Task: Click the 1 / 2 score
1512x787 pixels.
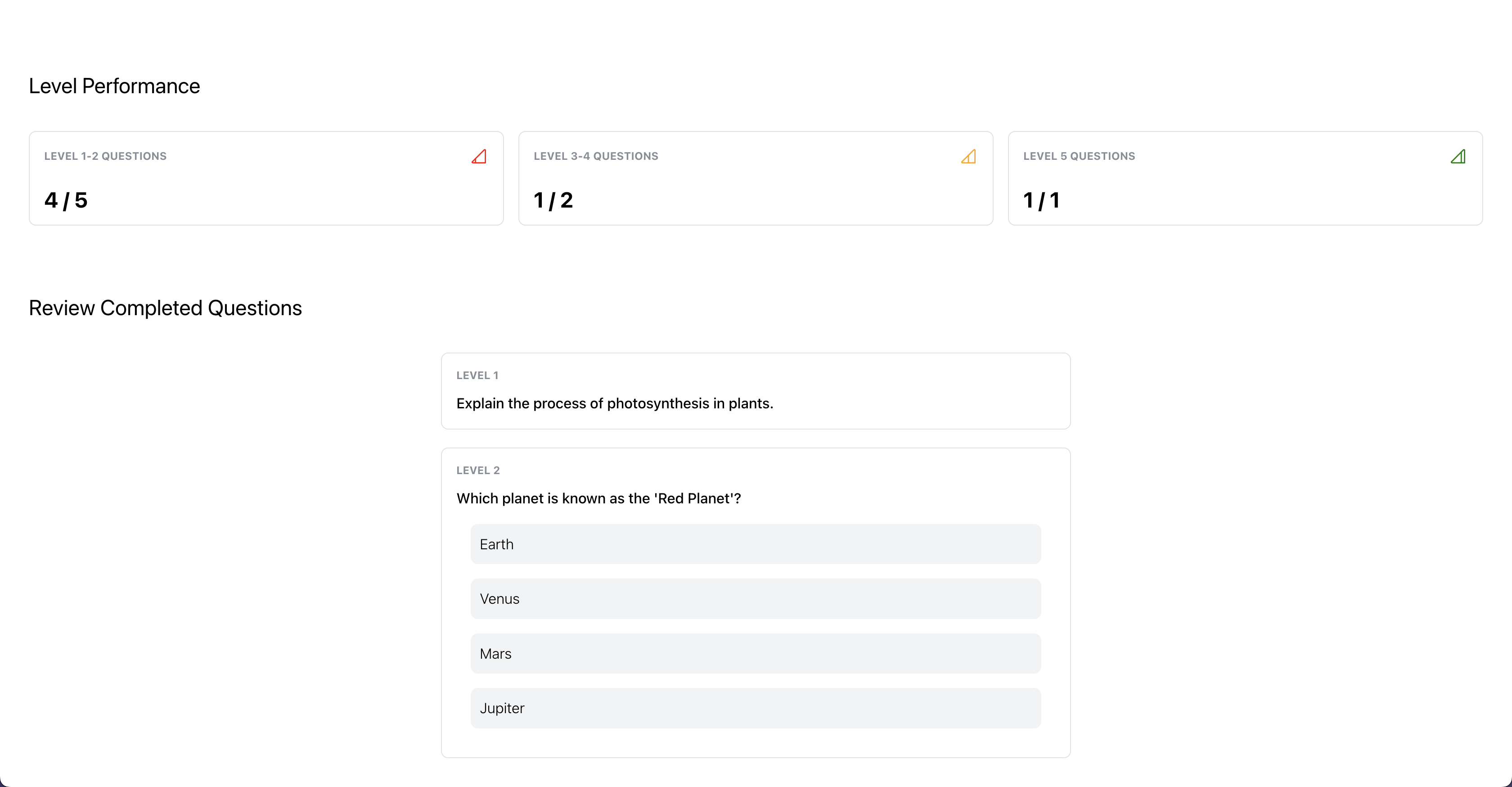Action: point(553,200)
